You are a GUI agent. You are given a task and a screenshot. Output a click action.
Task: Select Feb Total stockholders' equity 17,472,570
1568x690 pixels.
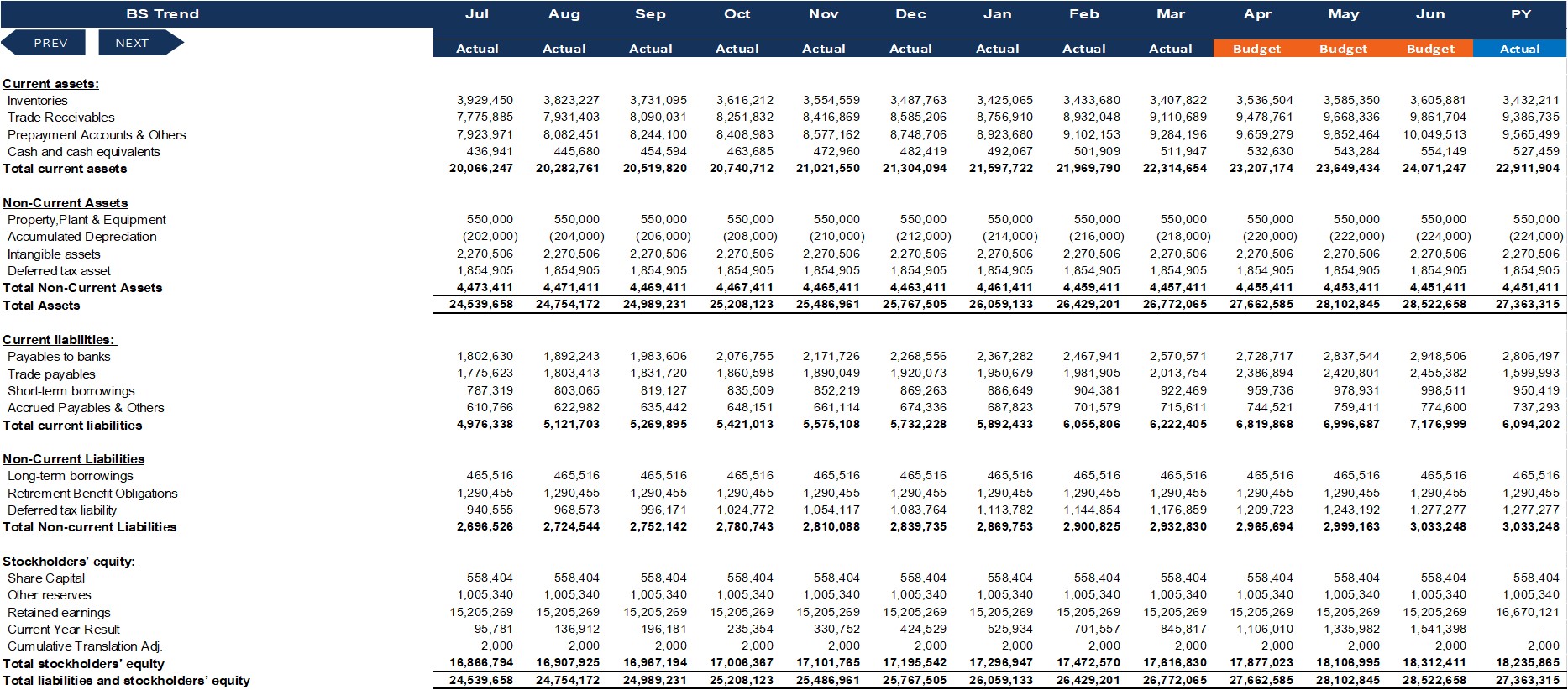(x=1088, y=662)
